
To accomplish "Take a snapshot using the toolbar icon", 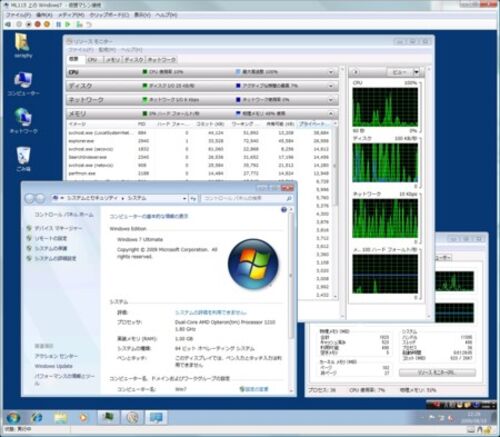I will (x=79, y=24).
